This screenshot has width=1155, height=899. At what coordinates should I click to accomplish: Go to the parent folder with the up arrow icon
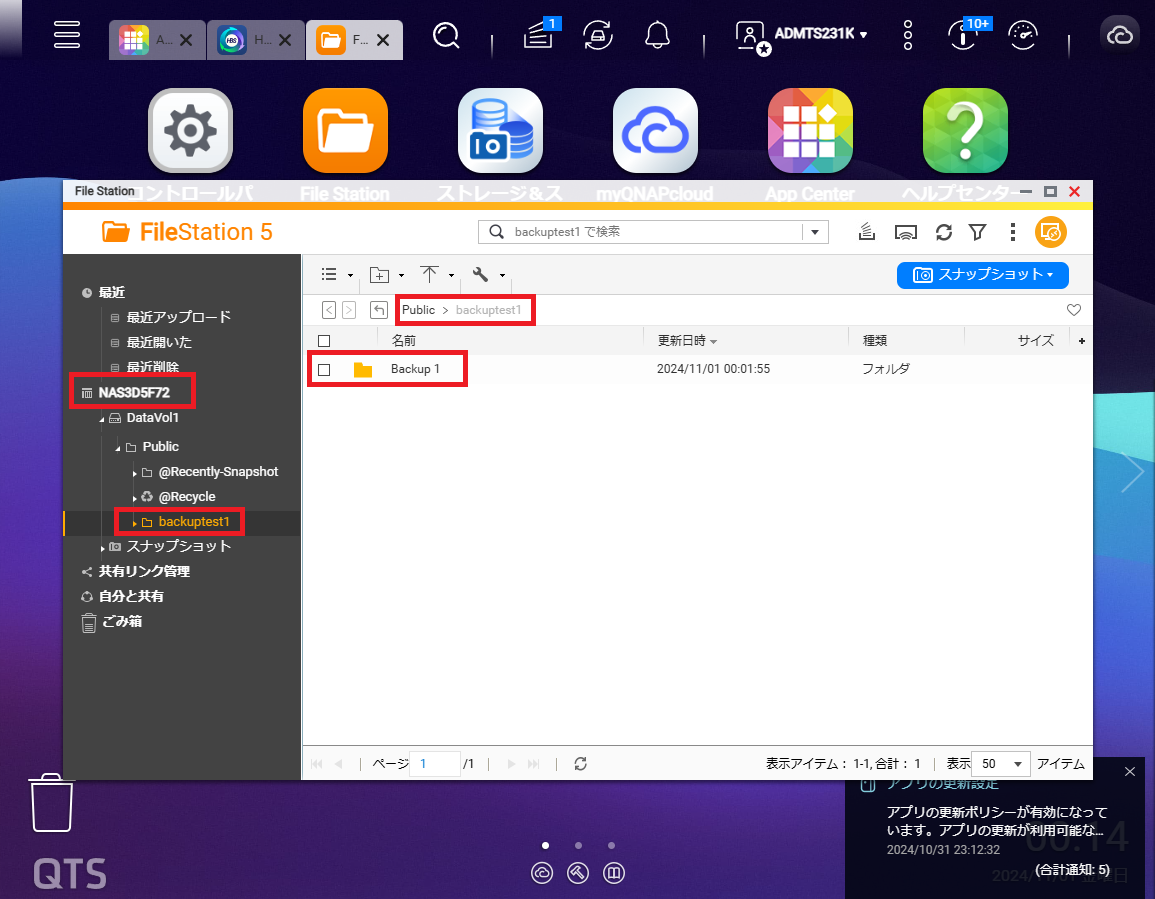[379, 310]
